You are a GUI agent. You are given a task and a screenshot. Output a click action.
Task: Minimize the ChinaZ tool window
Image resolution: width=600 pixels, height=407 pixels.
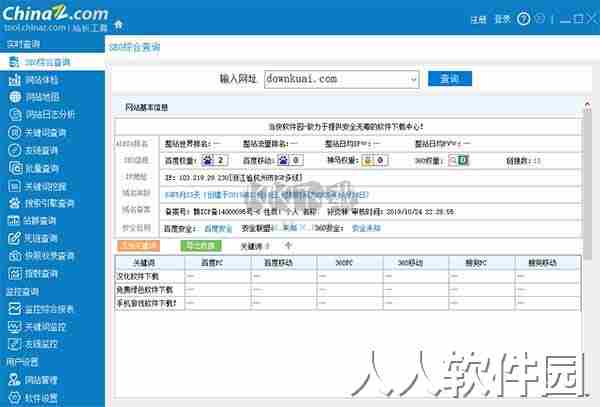(x=565, y=19)
